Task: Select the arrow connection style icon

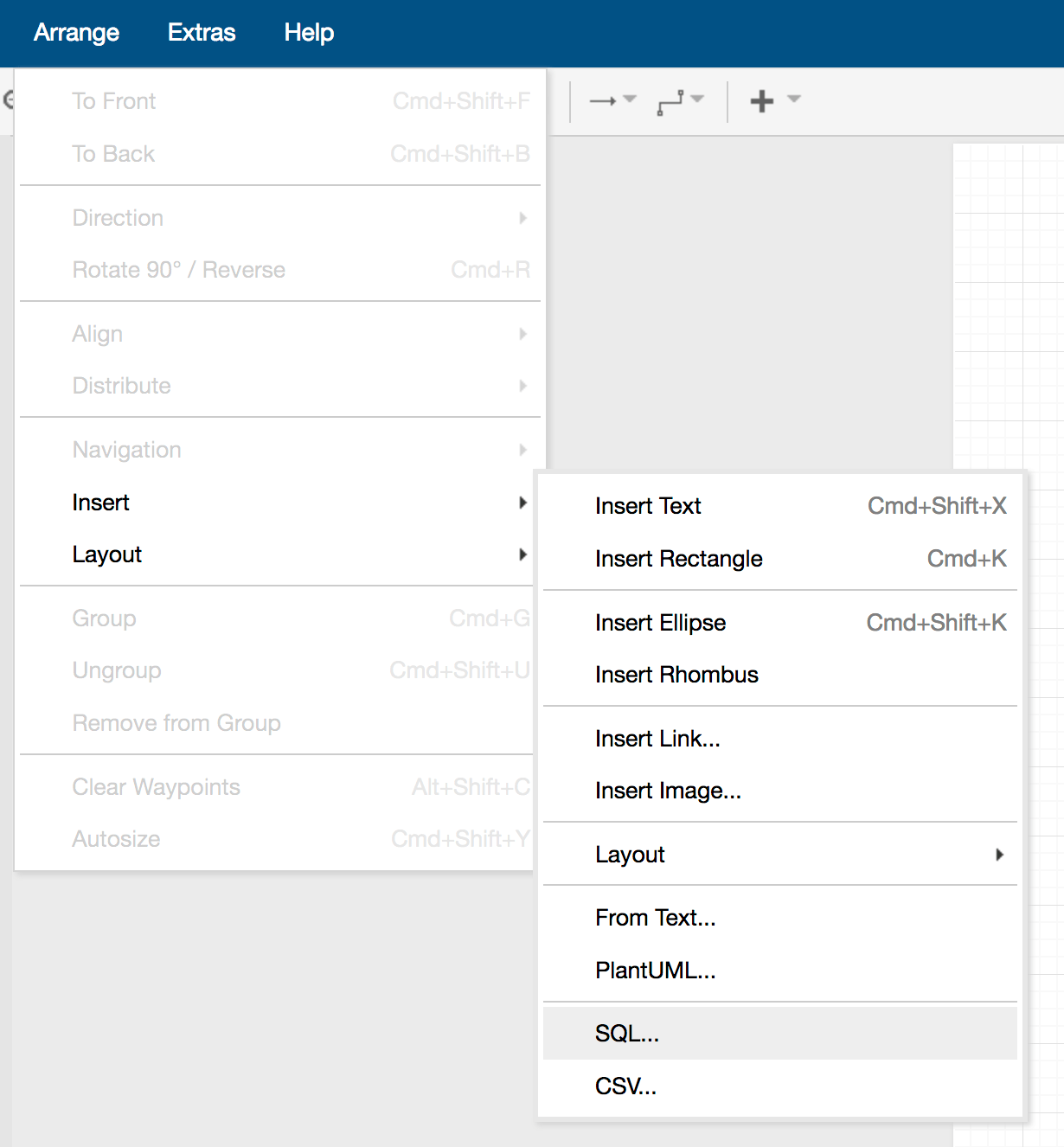Action: coord(605,100)
